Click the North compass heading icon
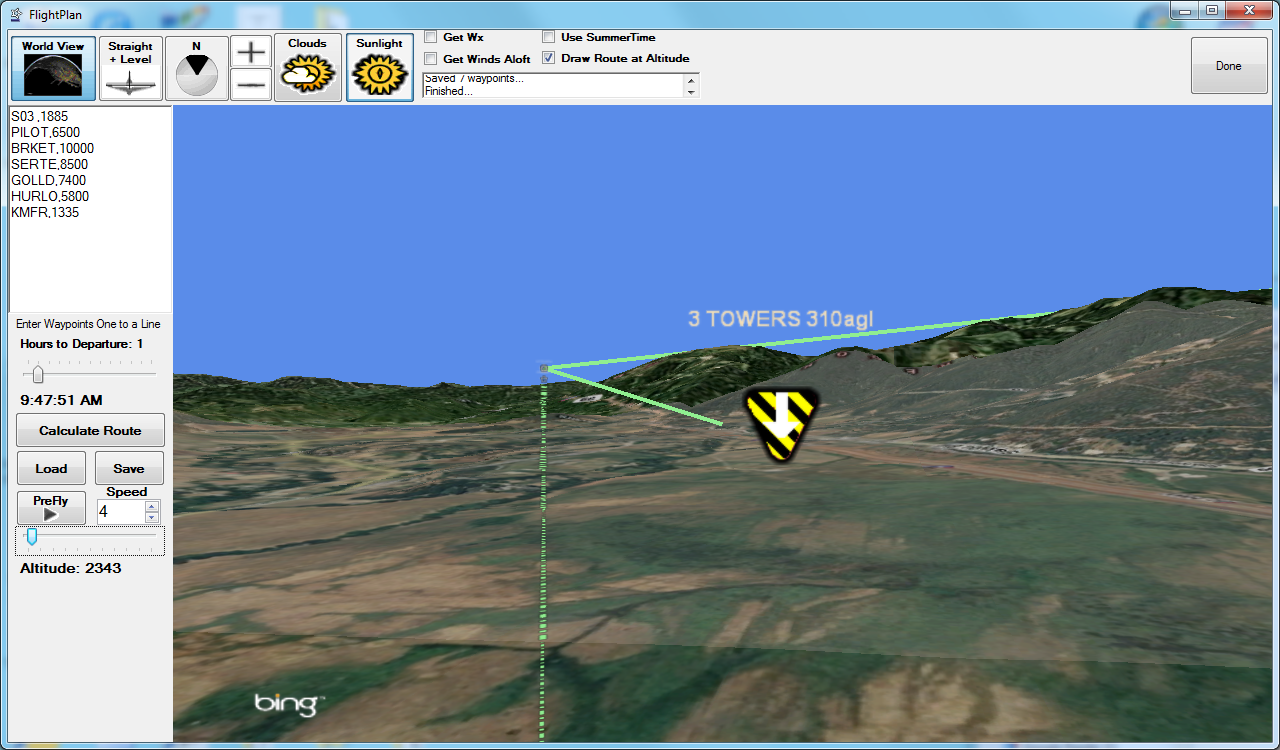1280x750 pixels. [x=196, y=68]
